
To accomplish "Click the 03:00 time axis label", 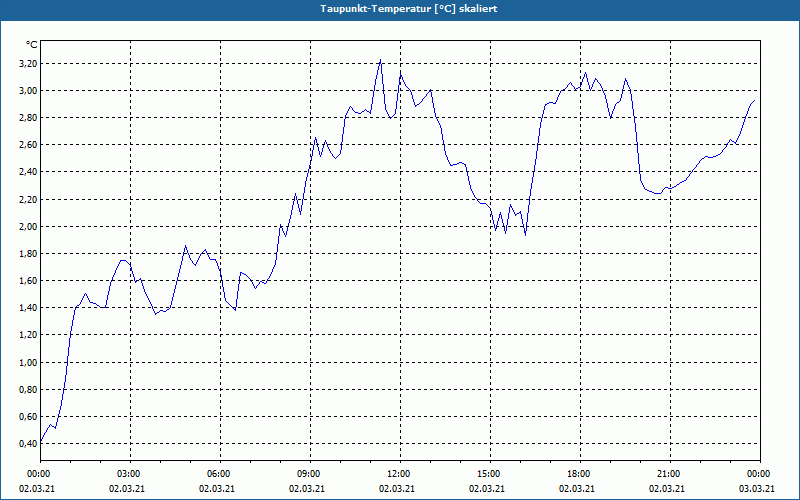I will (131, 474).
